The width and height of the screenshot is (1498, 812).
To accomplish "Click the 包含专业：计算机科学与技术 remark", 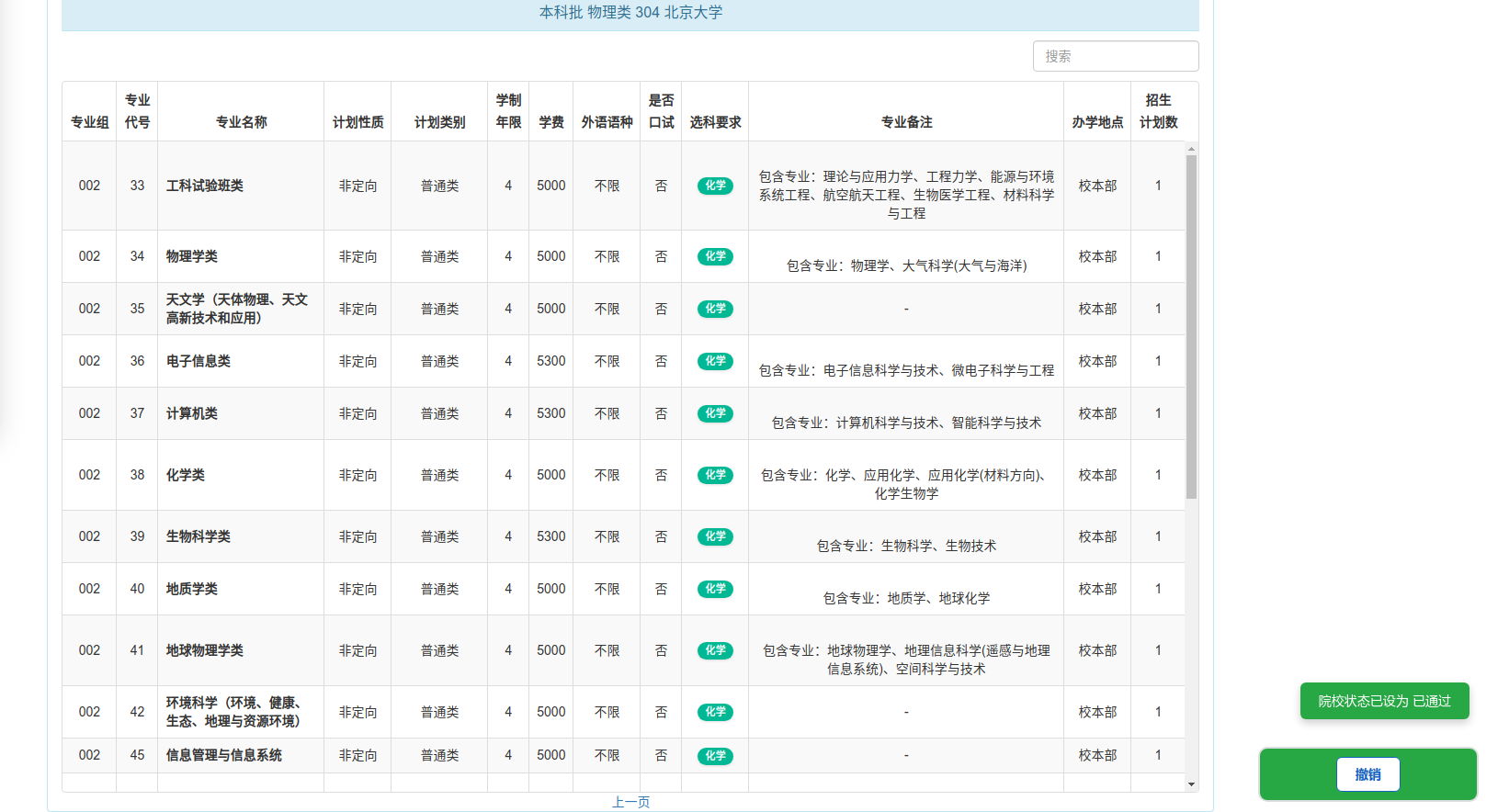I will pyautogui.click(x=906, y=423).
